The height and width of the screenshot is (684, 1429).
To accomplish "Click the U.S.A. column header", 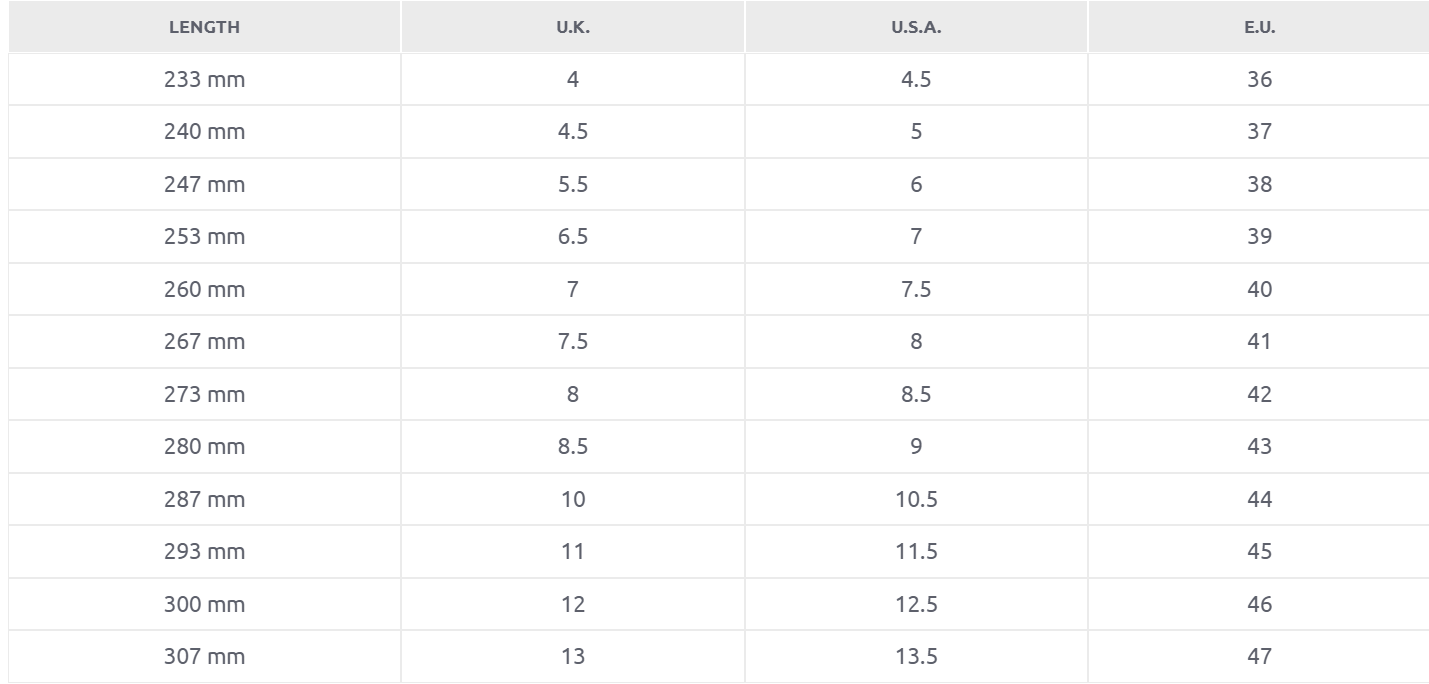I will coord(916,28).
